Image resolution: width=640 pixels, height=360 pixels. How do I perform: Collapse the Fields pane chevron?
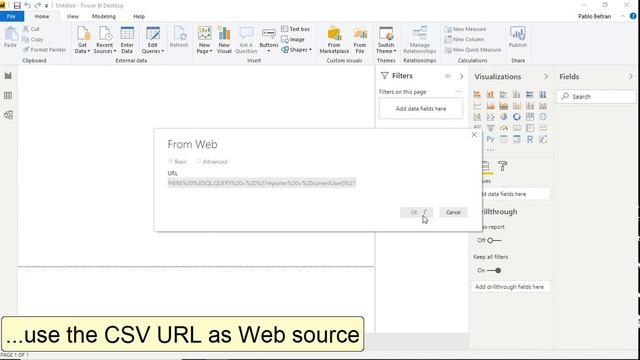631,76
